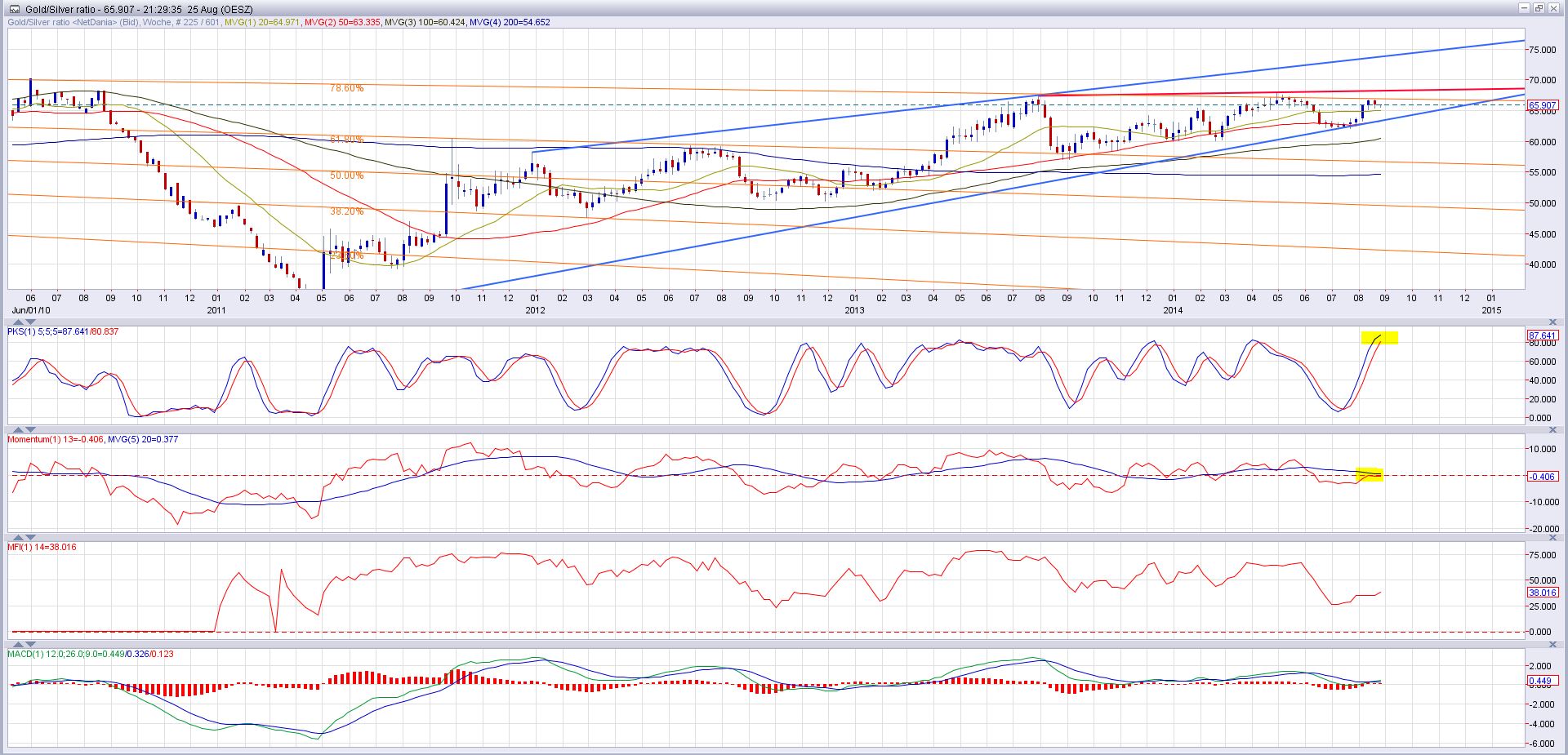Close the MACD indicator panel
This screenshot has width=1568, height=755.
[1553, 644]
